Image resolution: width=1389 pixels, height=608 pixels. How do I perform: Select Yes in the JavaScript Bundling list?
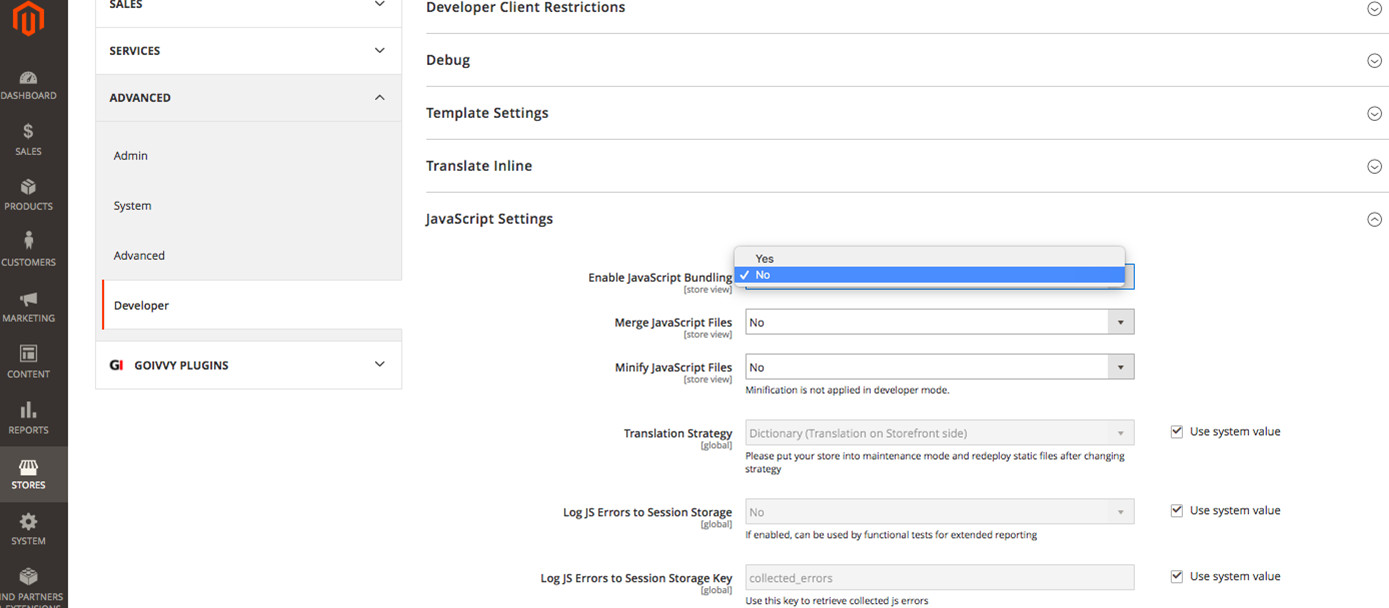(x=765, y=259)
